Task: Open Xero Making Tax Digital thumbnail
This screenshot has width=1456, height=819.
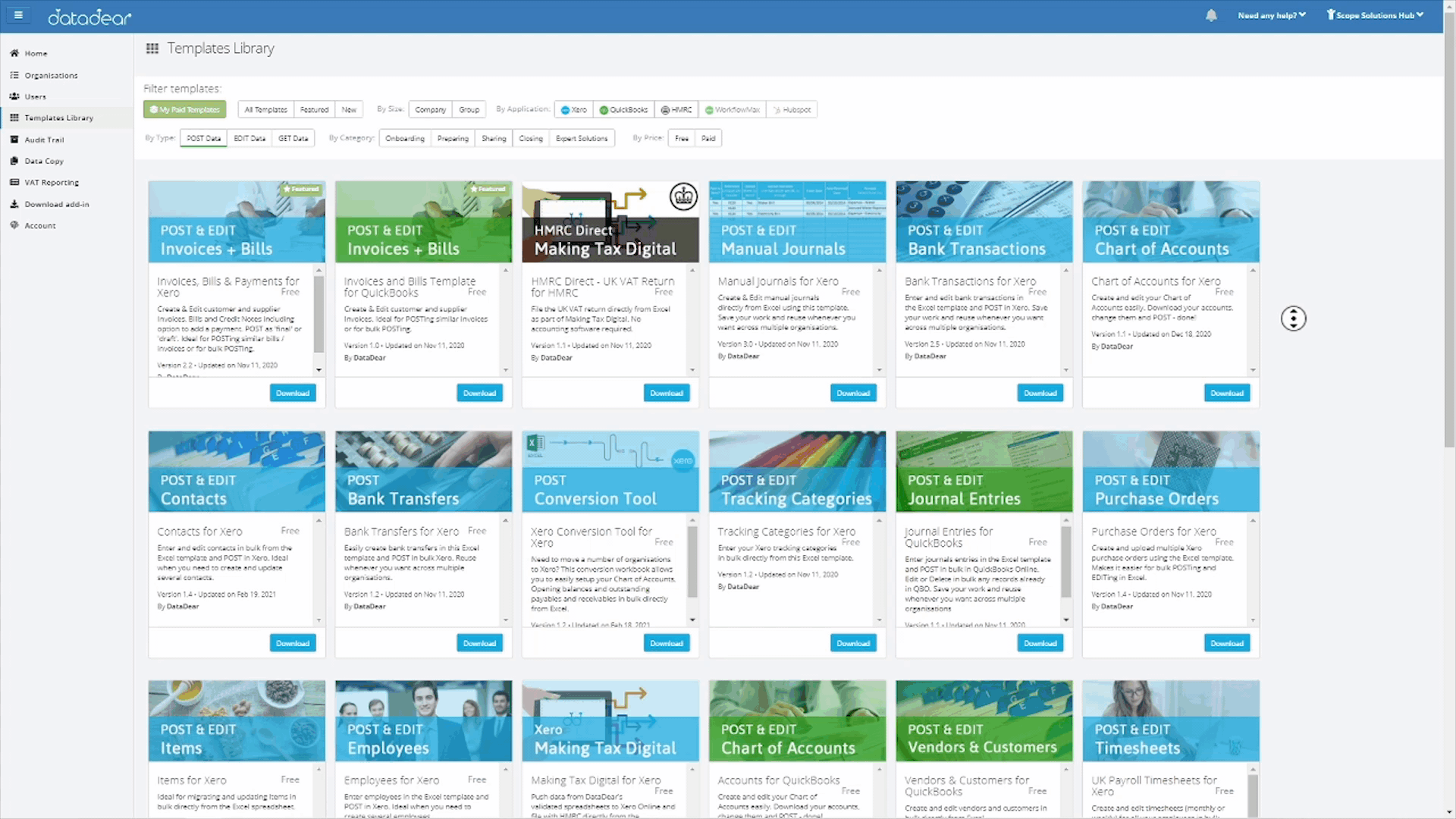Action: [610, 720]
